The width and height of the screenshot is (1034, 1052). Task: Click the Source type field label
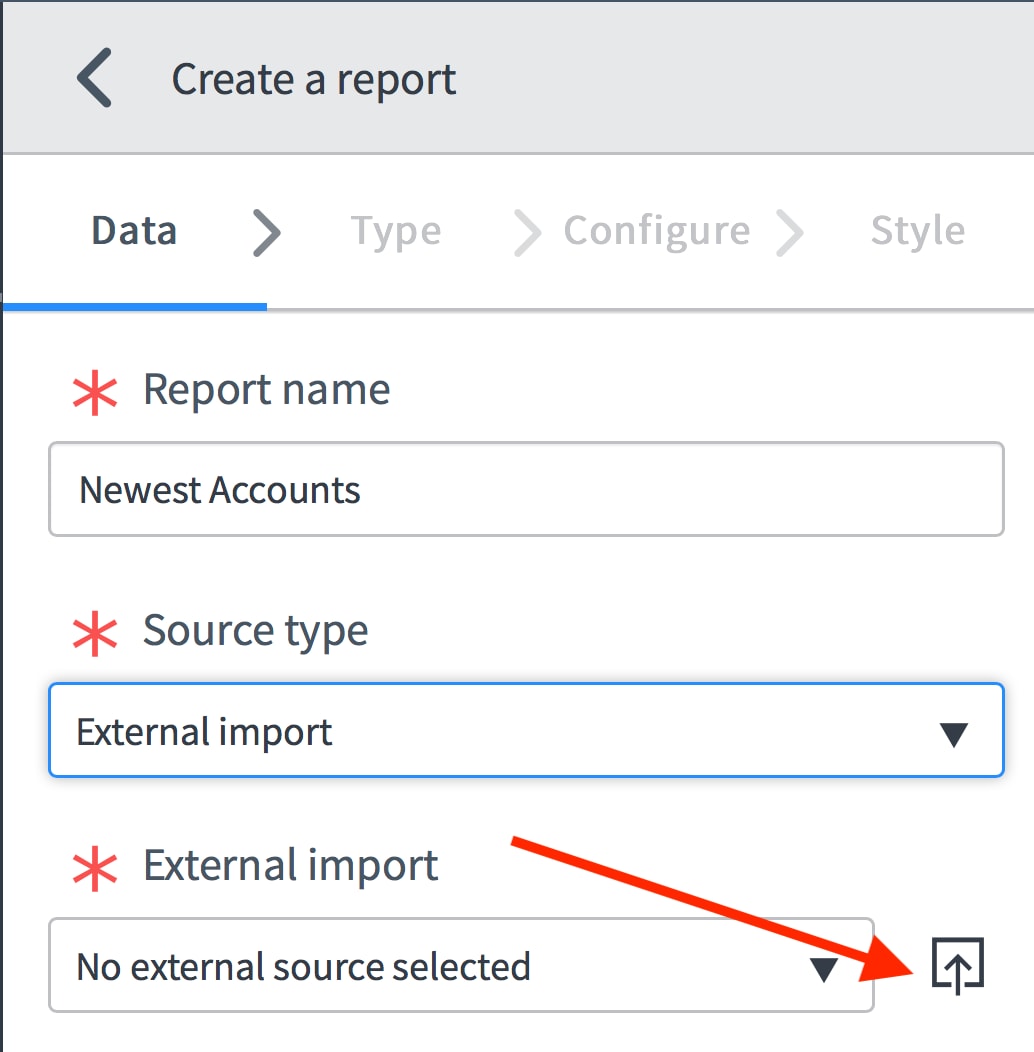(255, 631)
